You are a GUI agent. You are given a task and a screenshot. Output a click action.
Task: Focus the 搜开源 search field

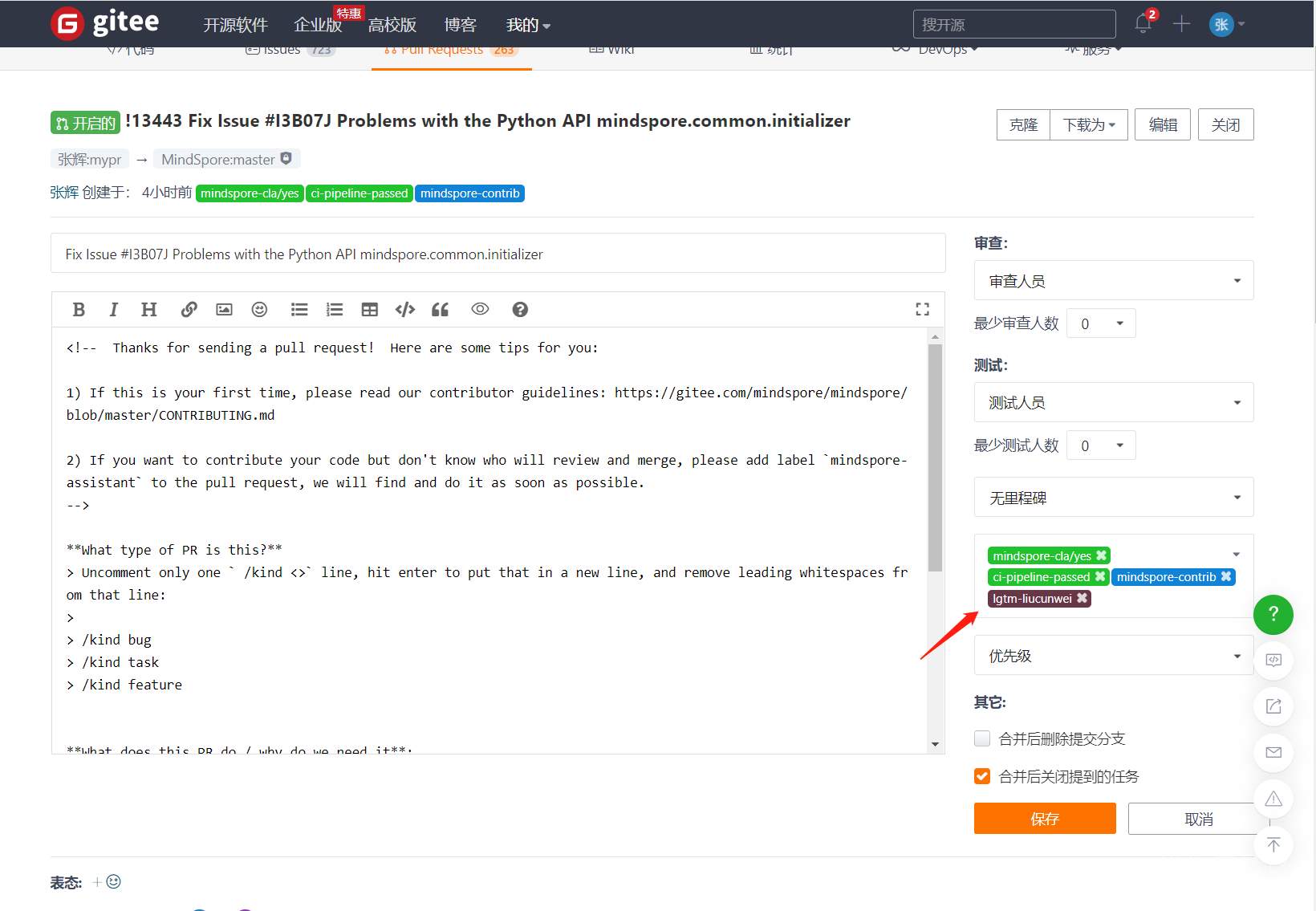click(1014, 24)
